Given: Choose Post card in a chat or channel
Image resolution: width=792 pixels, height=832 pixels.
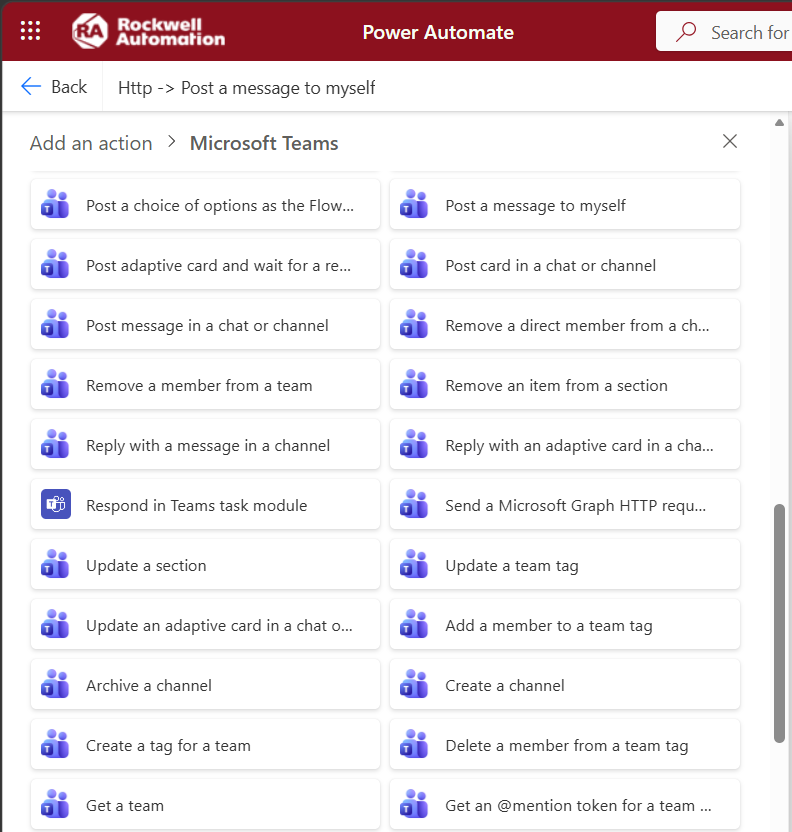Looking at the screenshot, I should click(564, 265).
